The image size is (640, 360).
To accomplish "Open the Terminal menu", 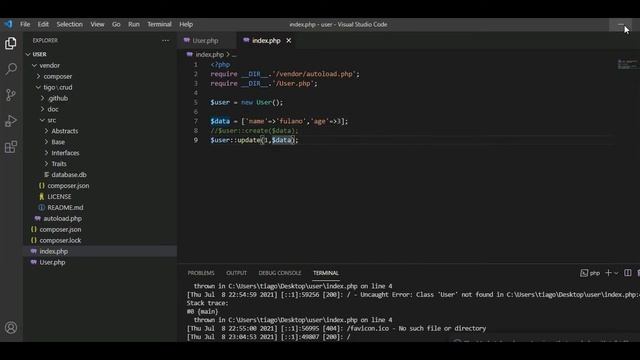I will pyautogui.click(x=159, y=24).
